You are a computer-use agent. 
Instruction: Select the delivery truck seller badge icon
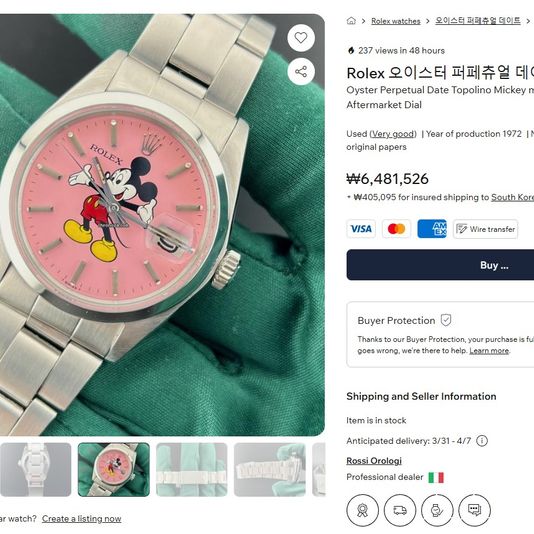(x=400, y=510)
